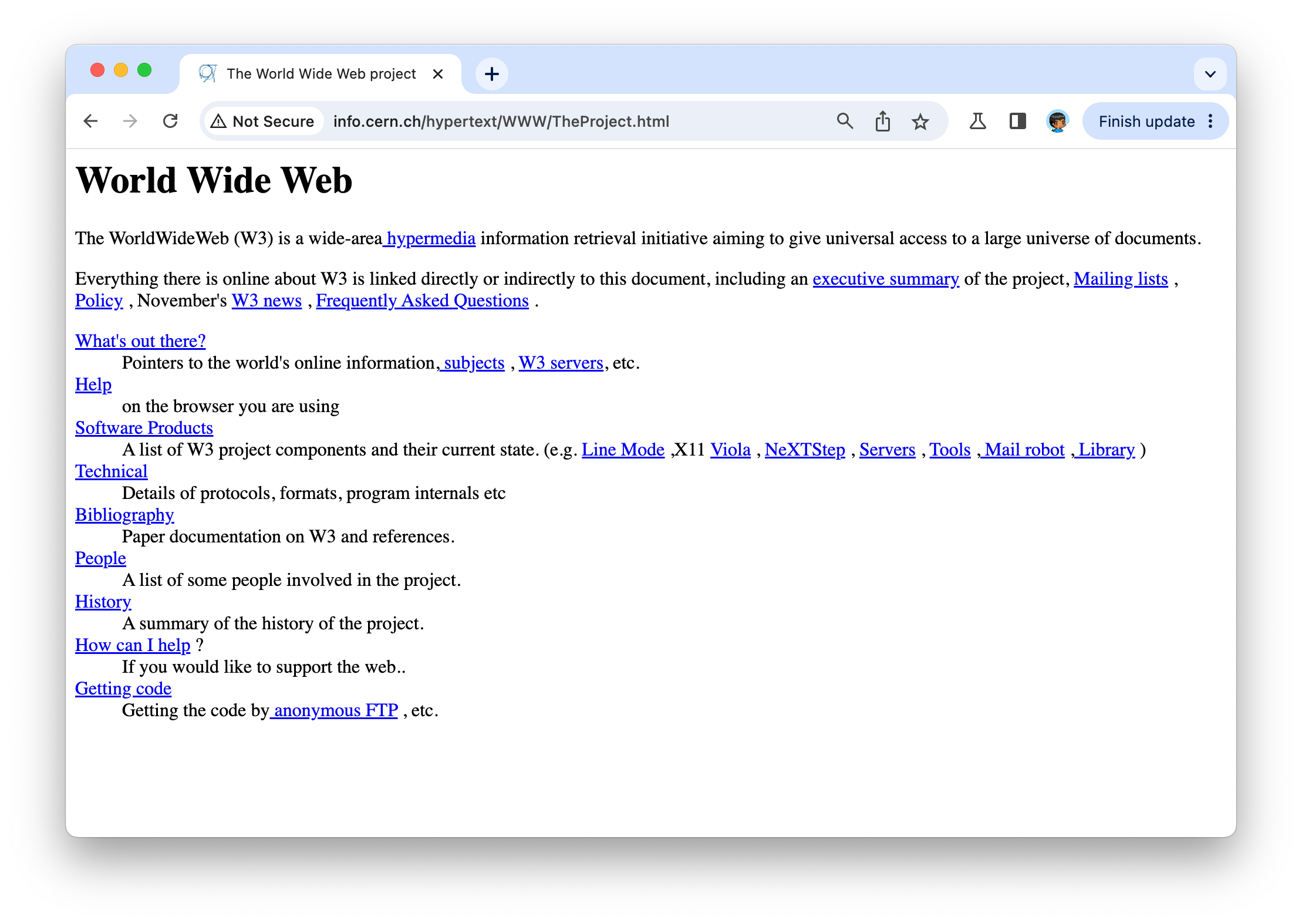Click the search magnifier icon in address bar
Image resolution: width=1302 pixels, height=924 pixels.
(845, 122)
